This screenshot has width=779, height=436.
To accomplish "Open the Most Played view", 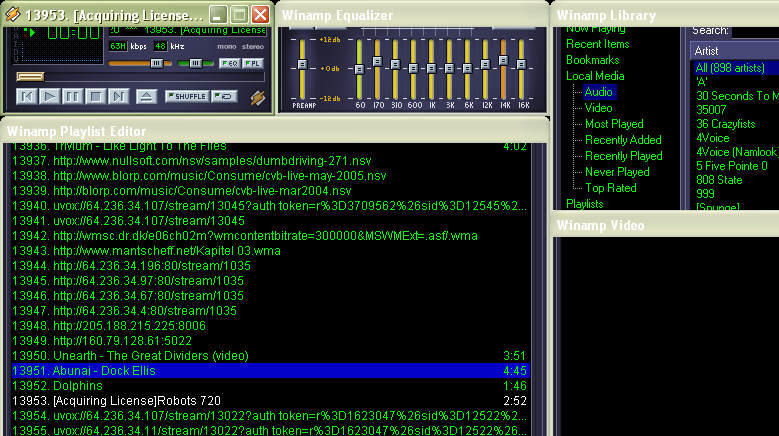I will tap(614, 124).
